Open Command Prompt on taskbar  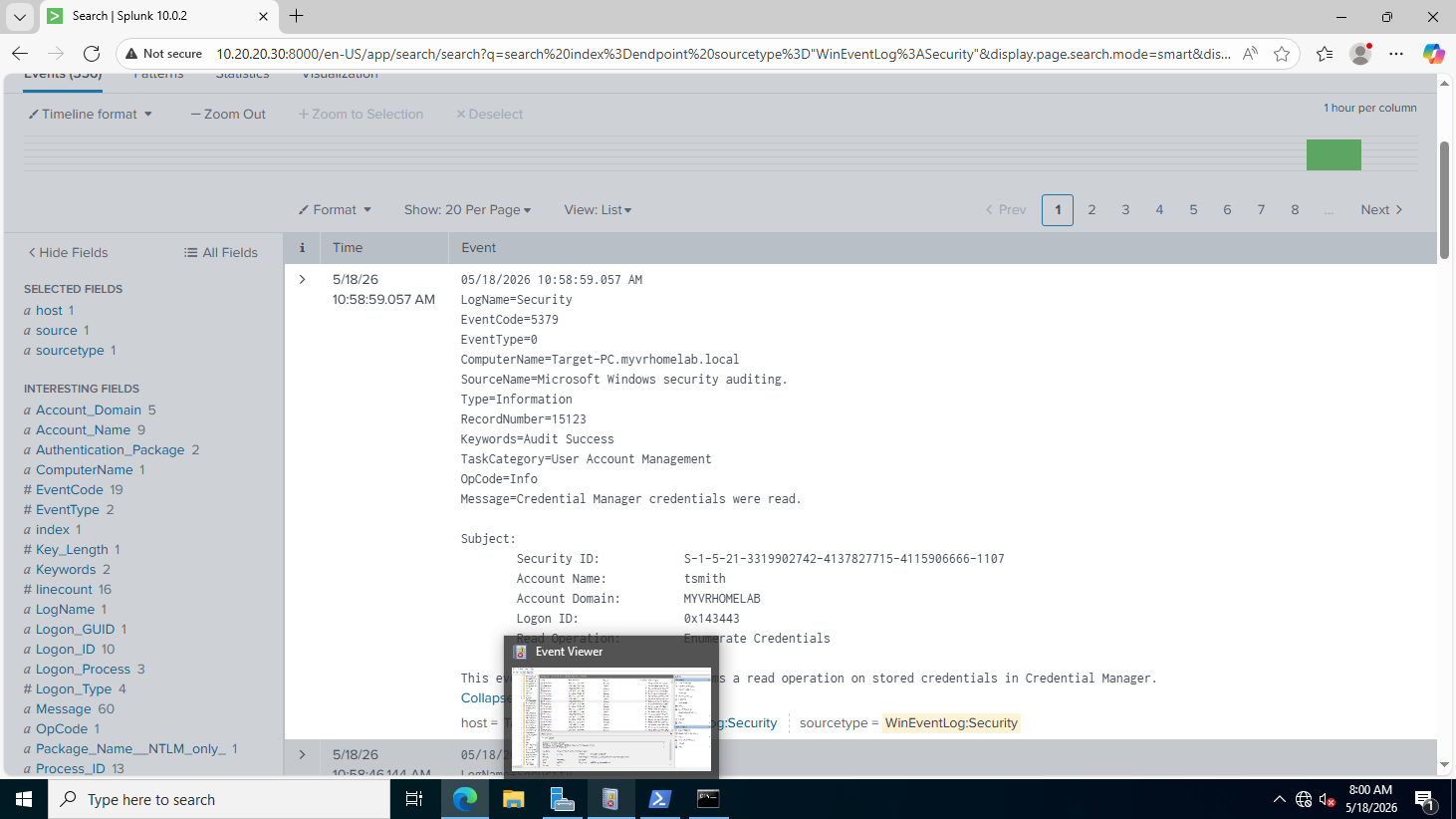pyautogui.click(x=708, y=799)
